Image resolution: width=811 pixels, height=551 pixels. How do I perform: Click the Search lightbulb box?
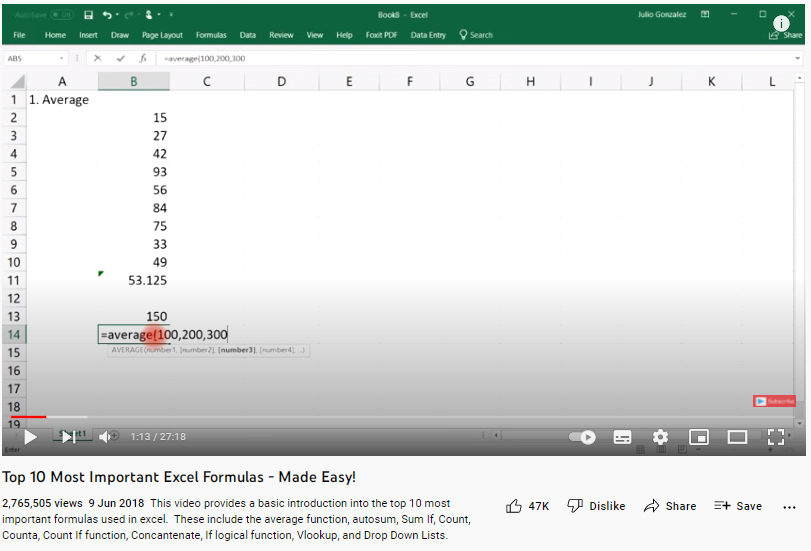pyautogui.click(x=476, y=35)
